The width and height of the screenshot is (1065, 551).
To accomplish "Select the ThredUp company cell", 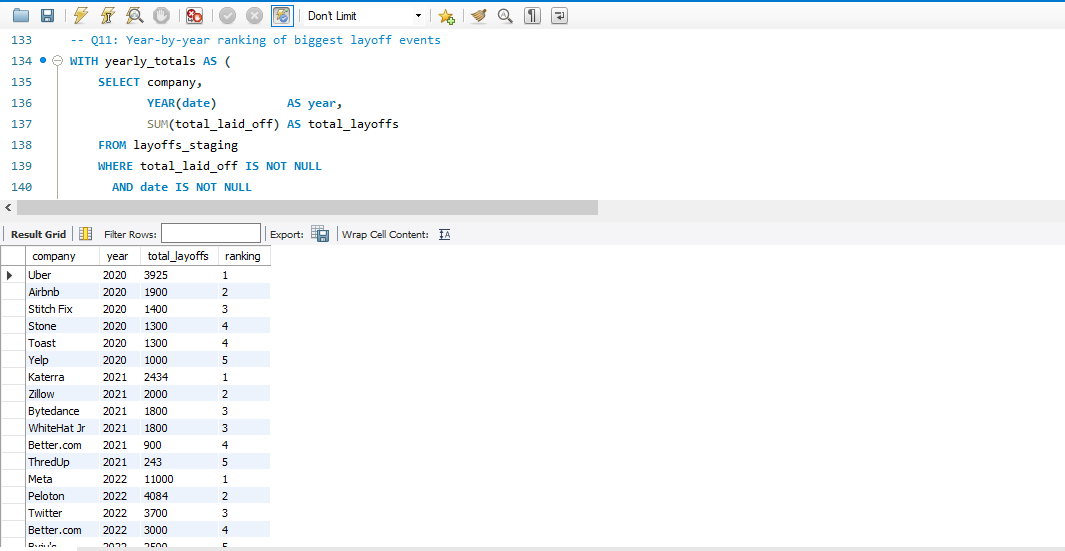I will point(62,462).
